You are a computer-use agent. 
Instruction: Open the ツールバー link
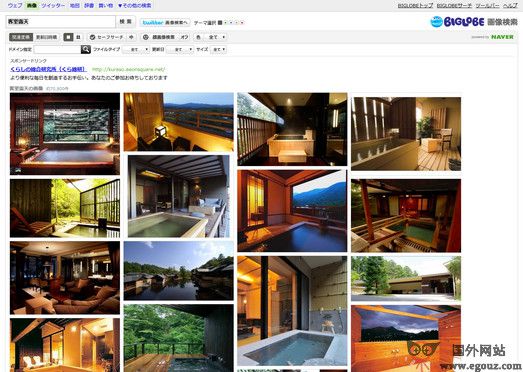pos(487,5)
